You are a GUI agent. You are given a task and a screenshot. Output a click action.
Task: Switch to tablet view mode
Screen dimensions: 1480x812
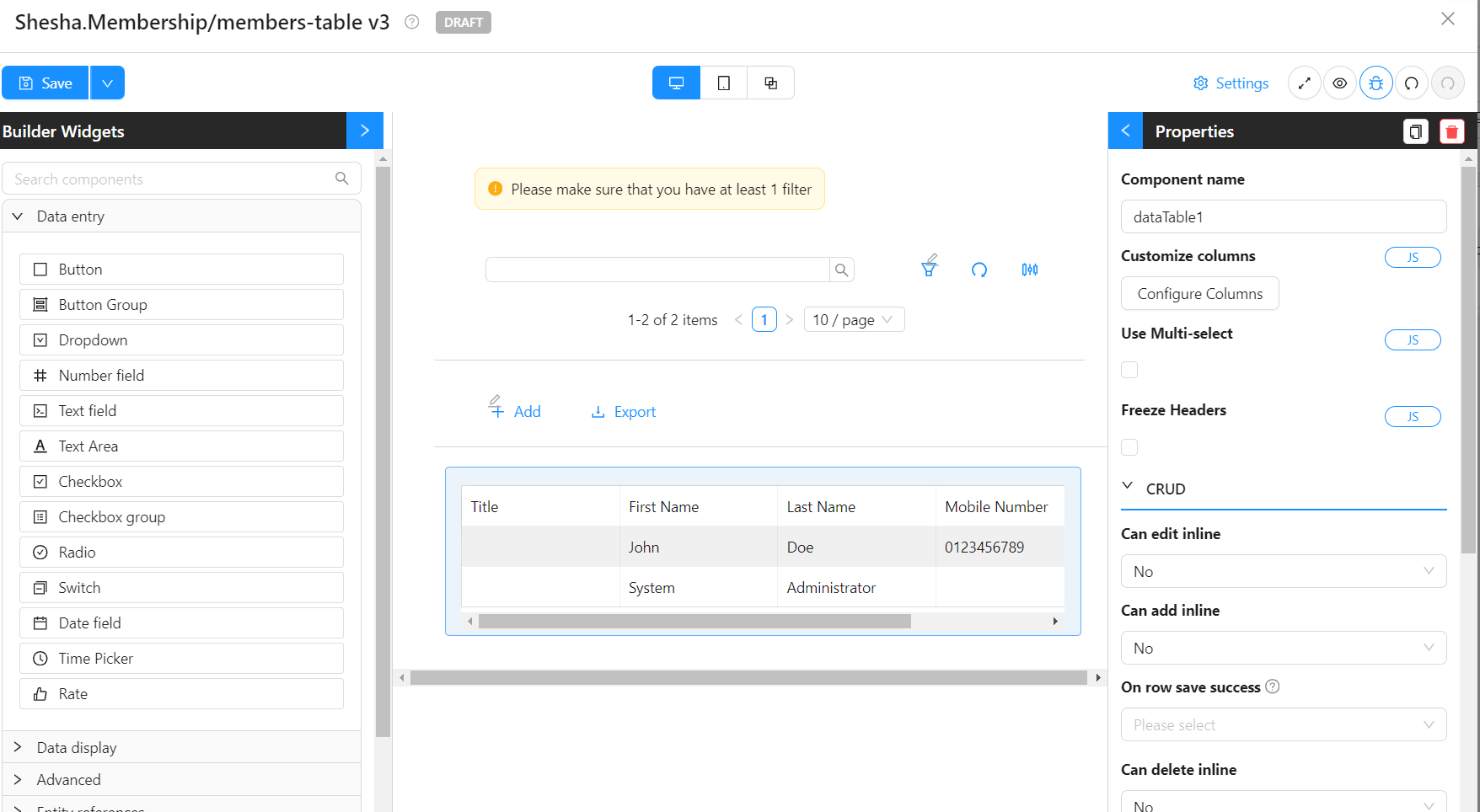coord(723,83)
